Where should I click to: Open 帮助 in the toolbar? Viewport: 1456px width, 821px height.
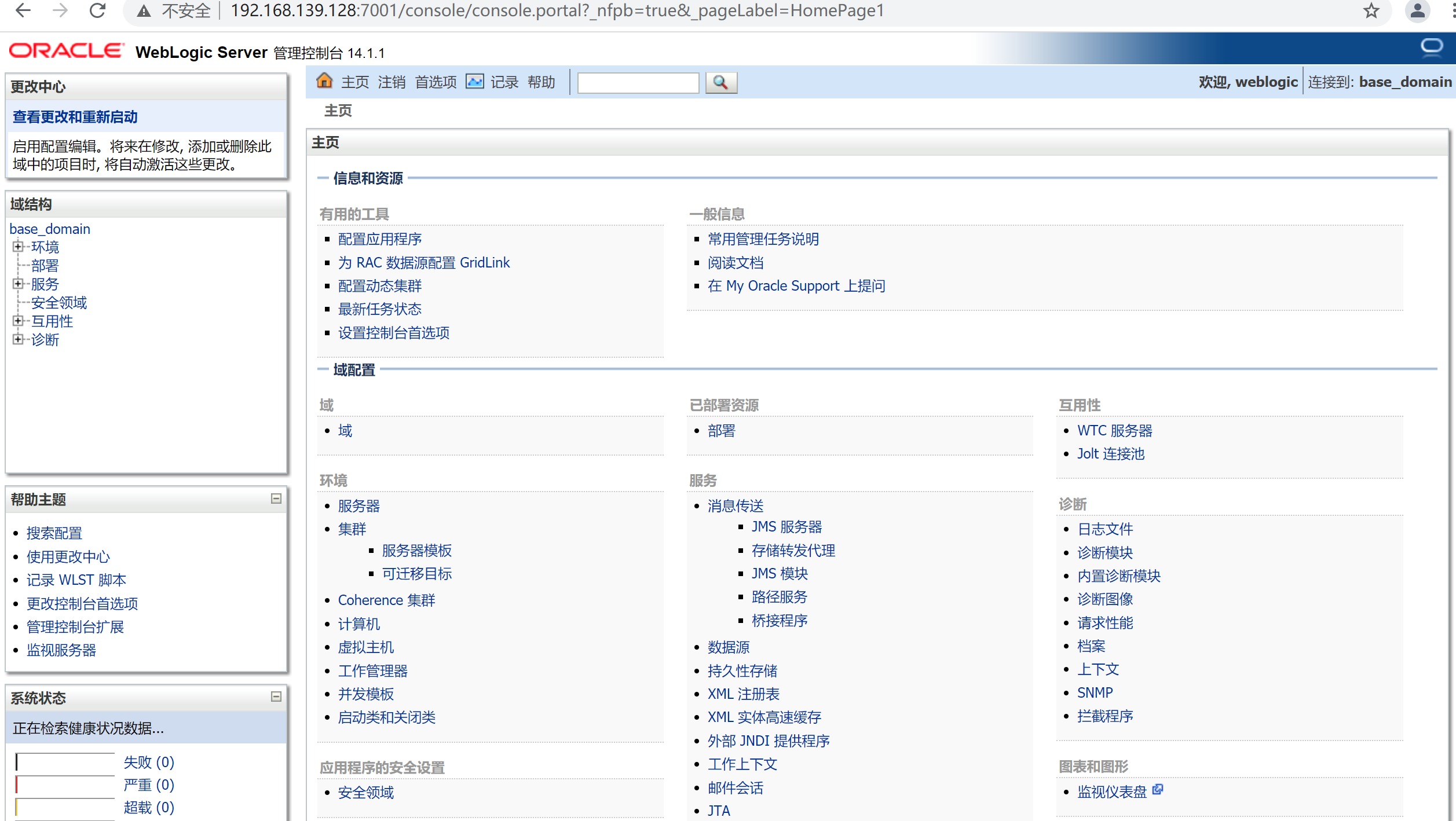(542, 82)
